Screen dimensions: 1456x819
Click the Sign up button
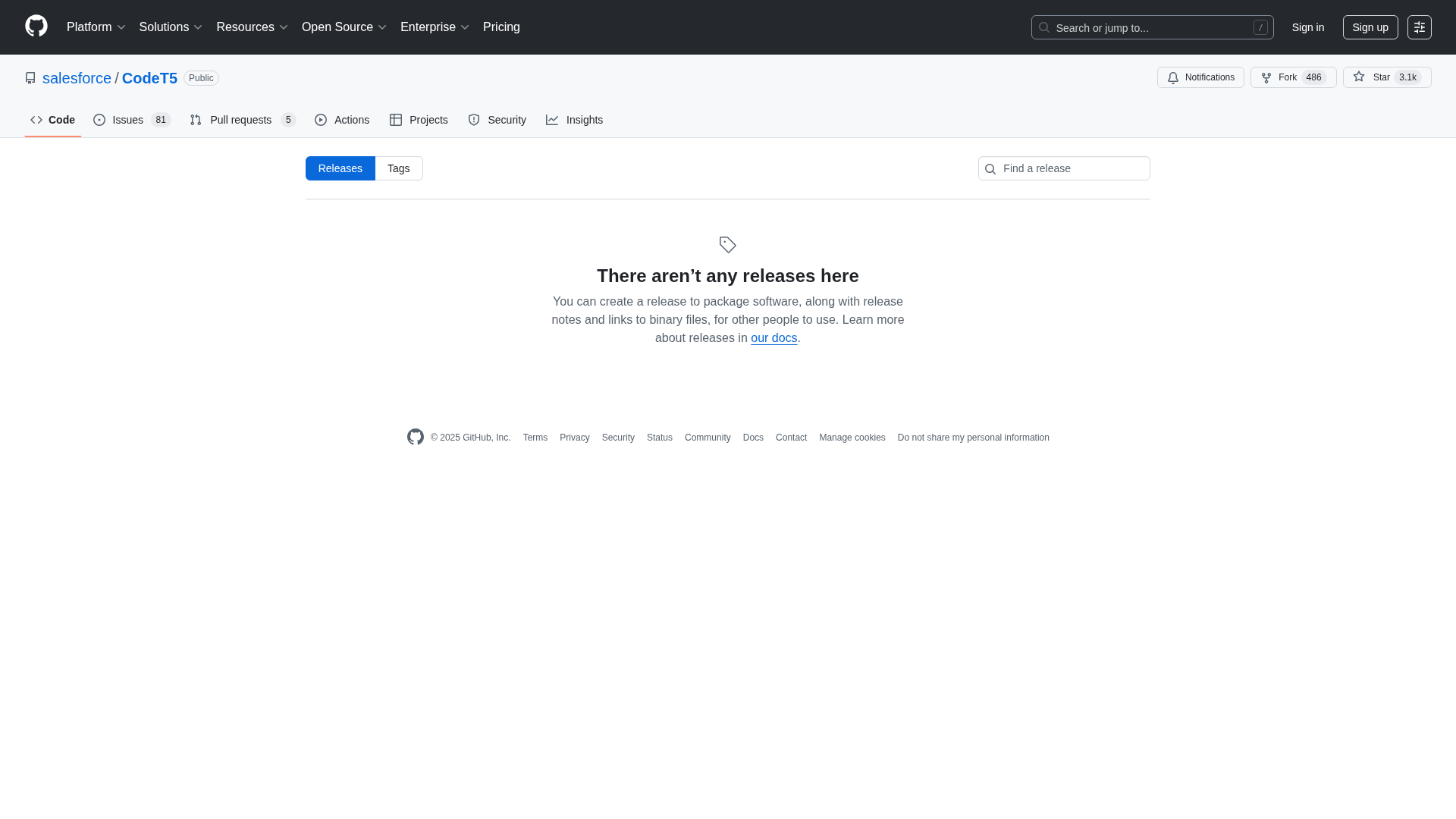click(1370, 27)
